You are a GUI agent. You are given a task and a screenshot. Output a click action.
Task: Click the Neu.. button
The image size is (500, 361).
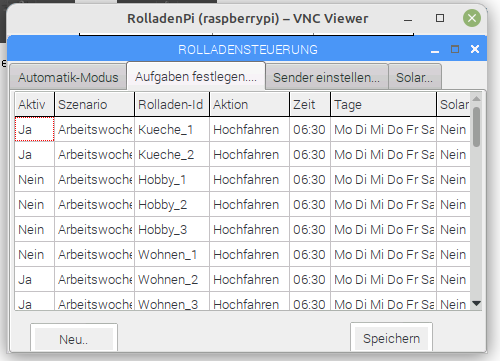[74, 339]
